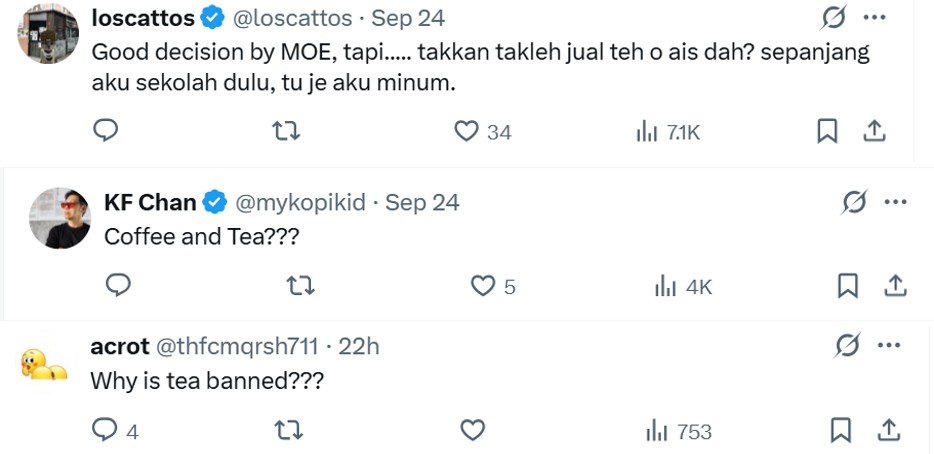Reply to loscattos's teh o ais tweet

point(106,131)
